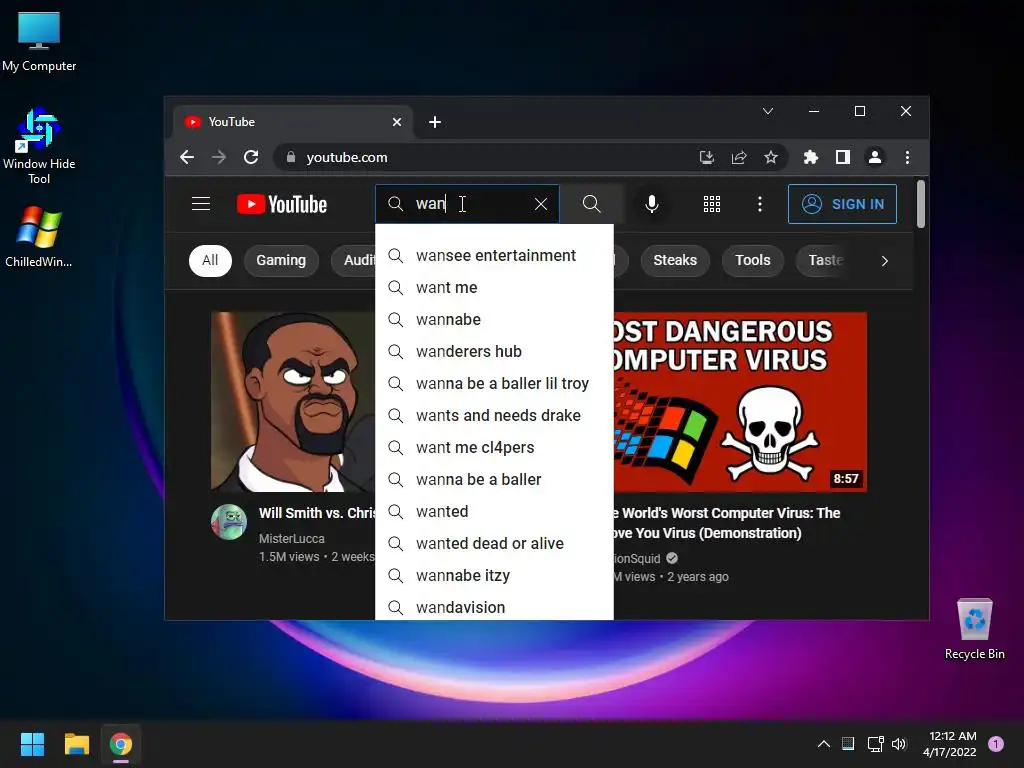Close the YouTube tab
The height and width of the screenshot is (768, 1024).
397,122
